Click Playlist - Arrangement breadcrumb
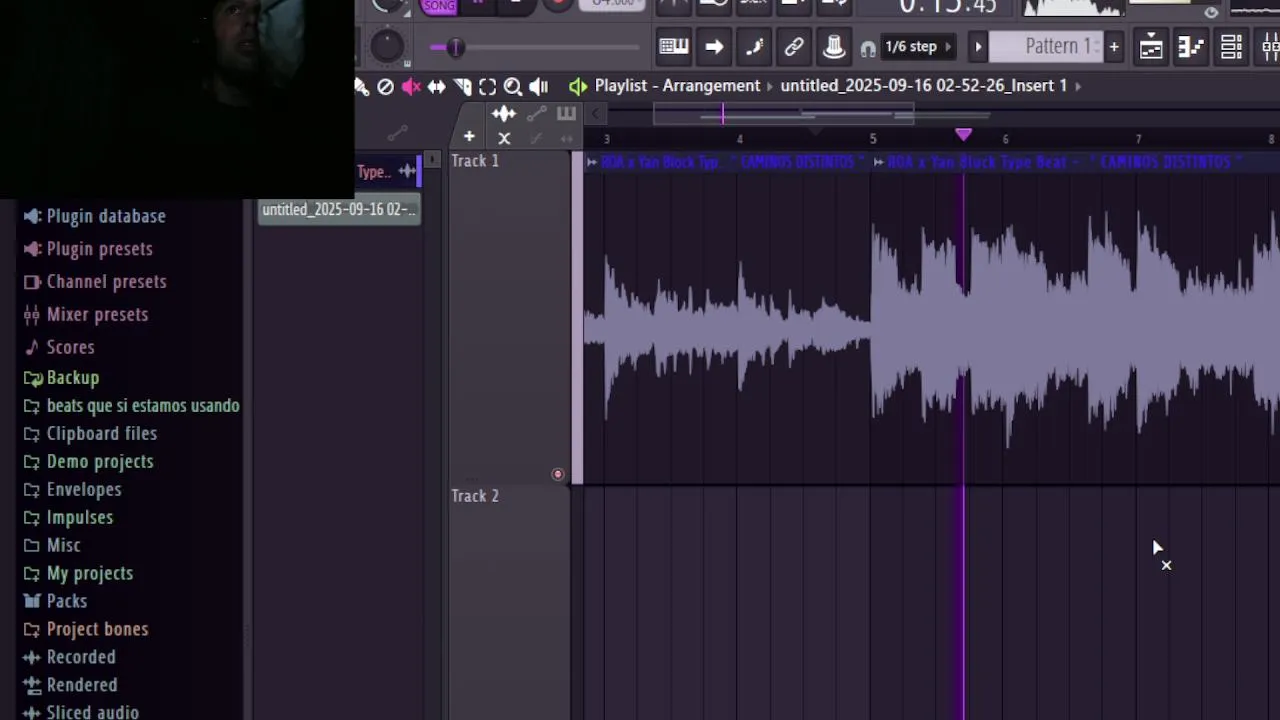 678,86
